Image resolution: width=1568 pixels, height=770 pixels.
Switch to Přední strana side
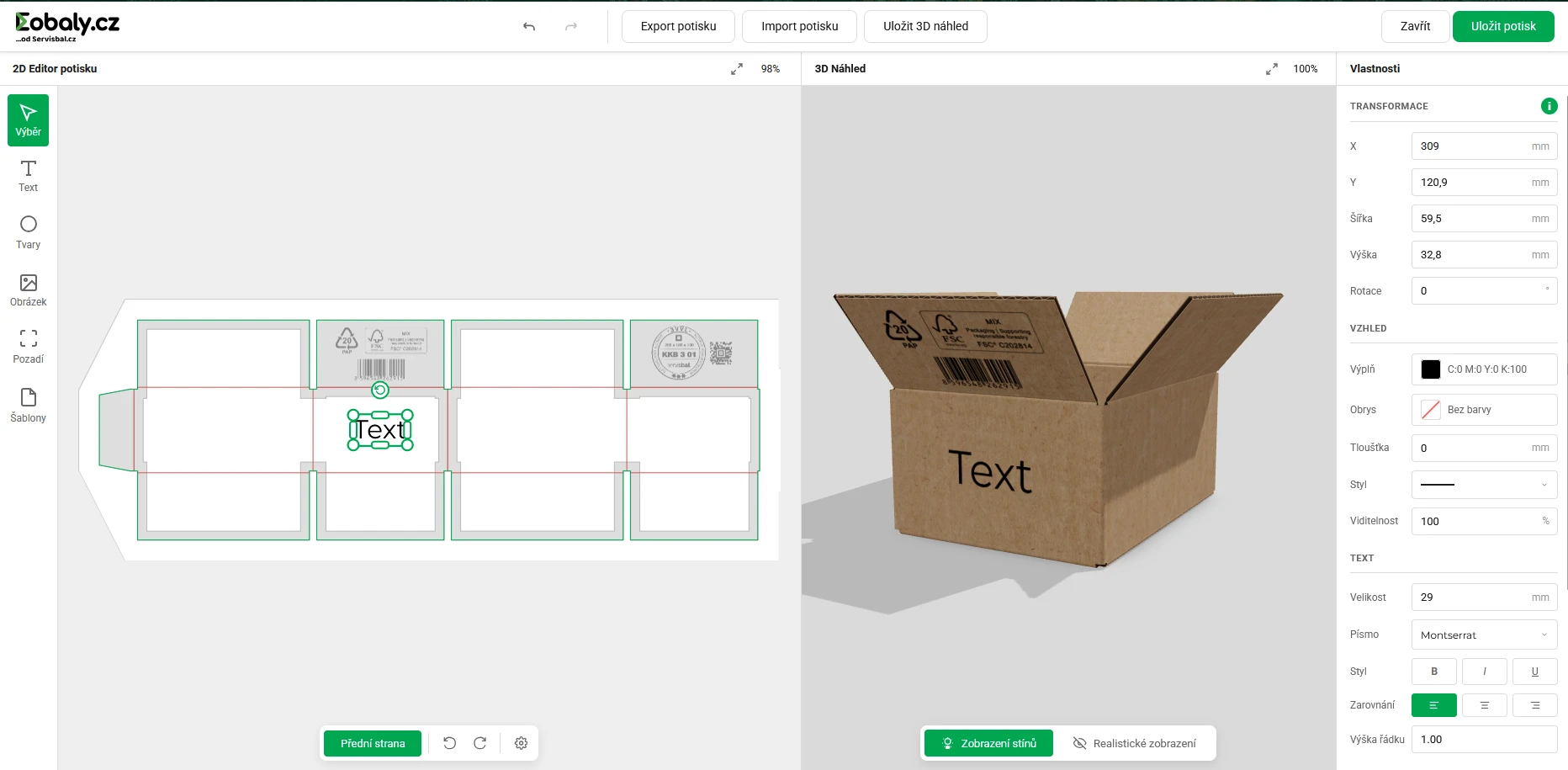[373, 743]
